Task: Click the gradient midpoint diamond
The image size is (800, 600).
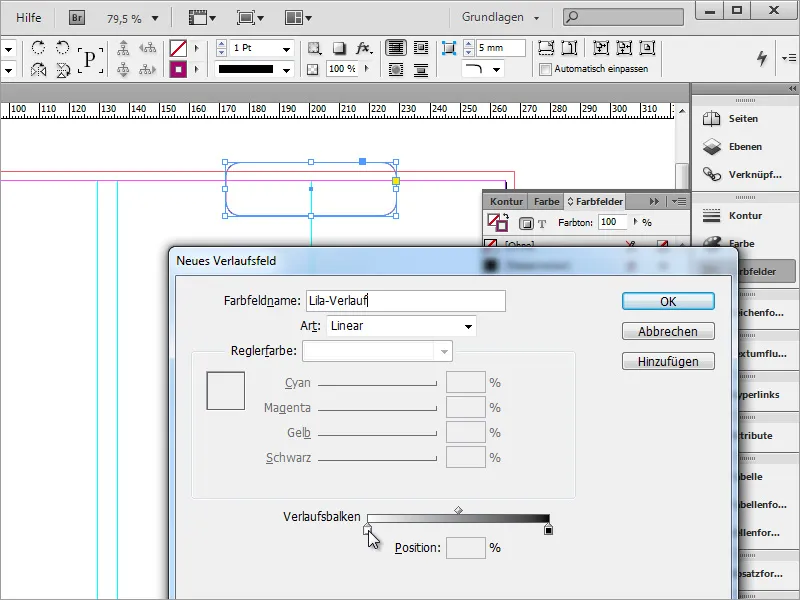Action: pyautogui.click(x=458, y=510)
